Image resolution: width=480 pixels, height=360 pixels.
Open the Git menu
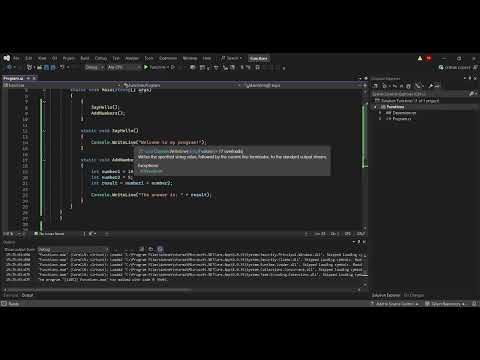[x=55, y=58]
